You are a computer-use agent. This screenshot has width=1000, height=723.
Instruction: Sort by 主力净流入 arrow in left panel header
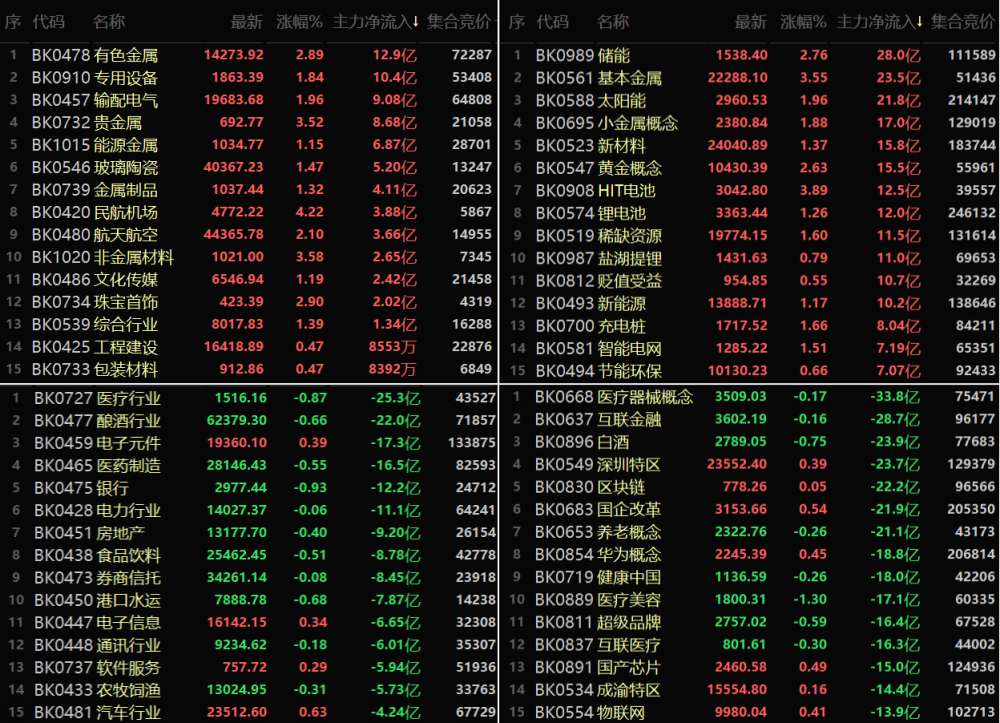pyautogui.click(x=416, y=22)
